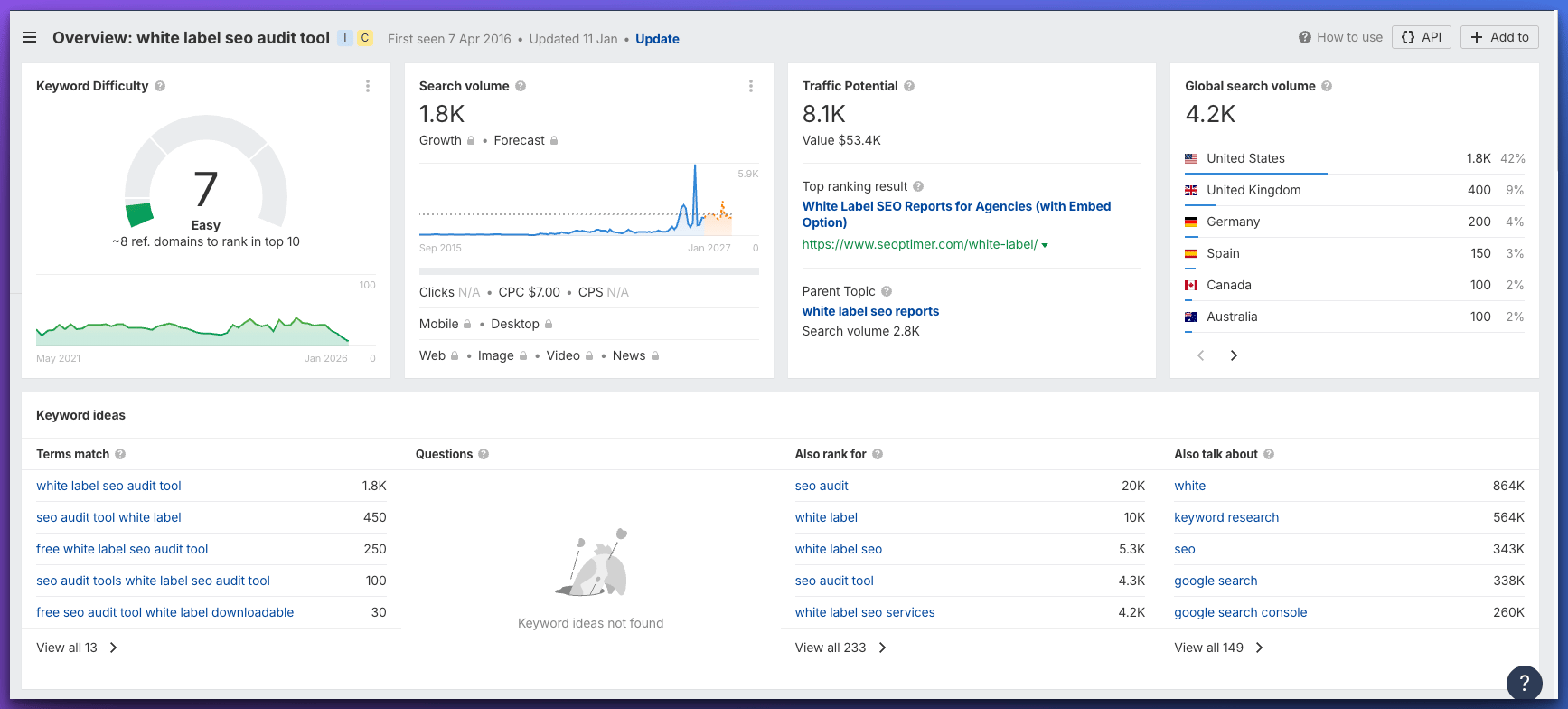Open parent topic white label seo reports
This screenshot has width=1568, height=709.
coord(870,311)
